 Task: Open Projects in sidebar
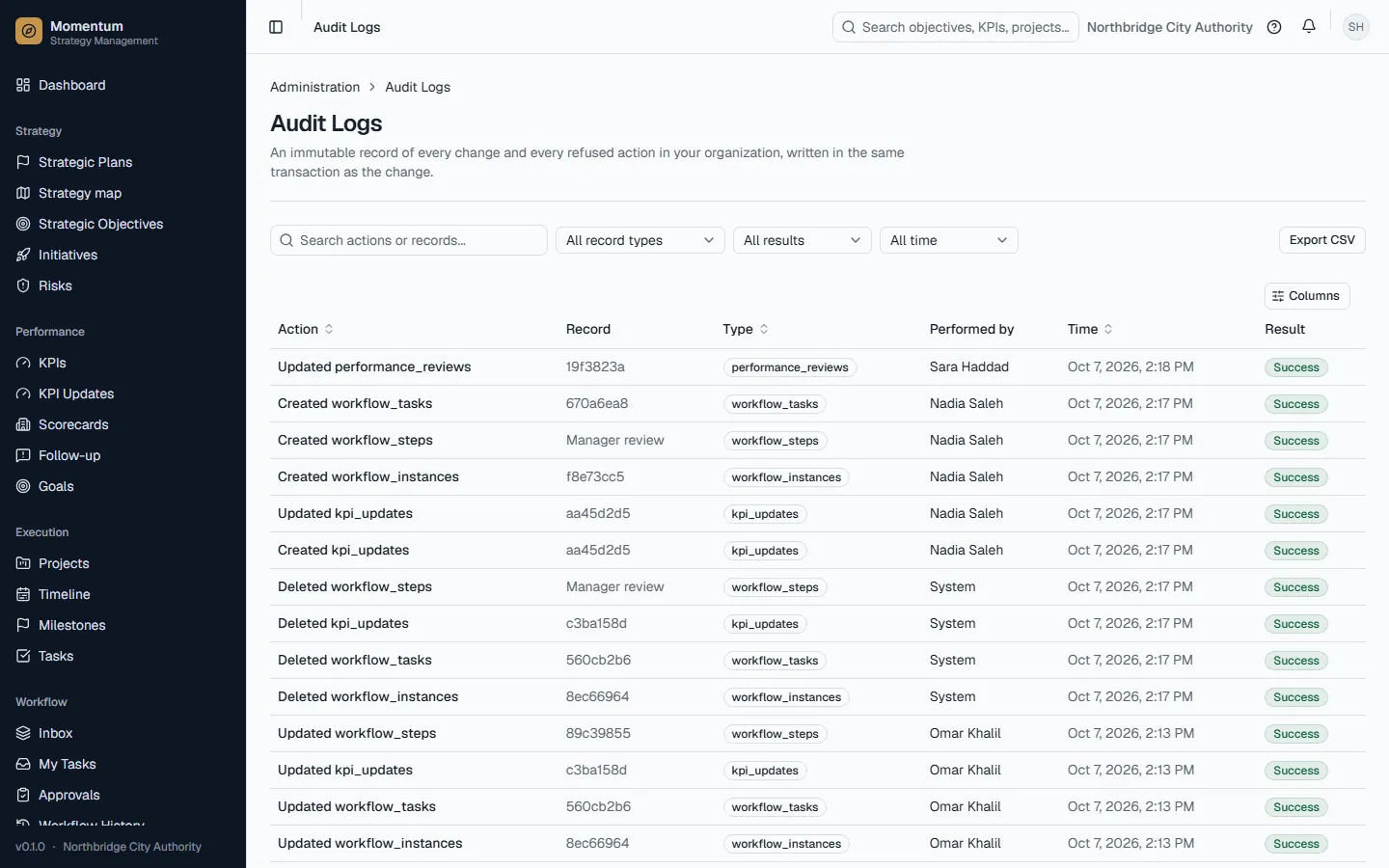(x=64, y=563)
